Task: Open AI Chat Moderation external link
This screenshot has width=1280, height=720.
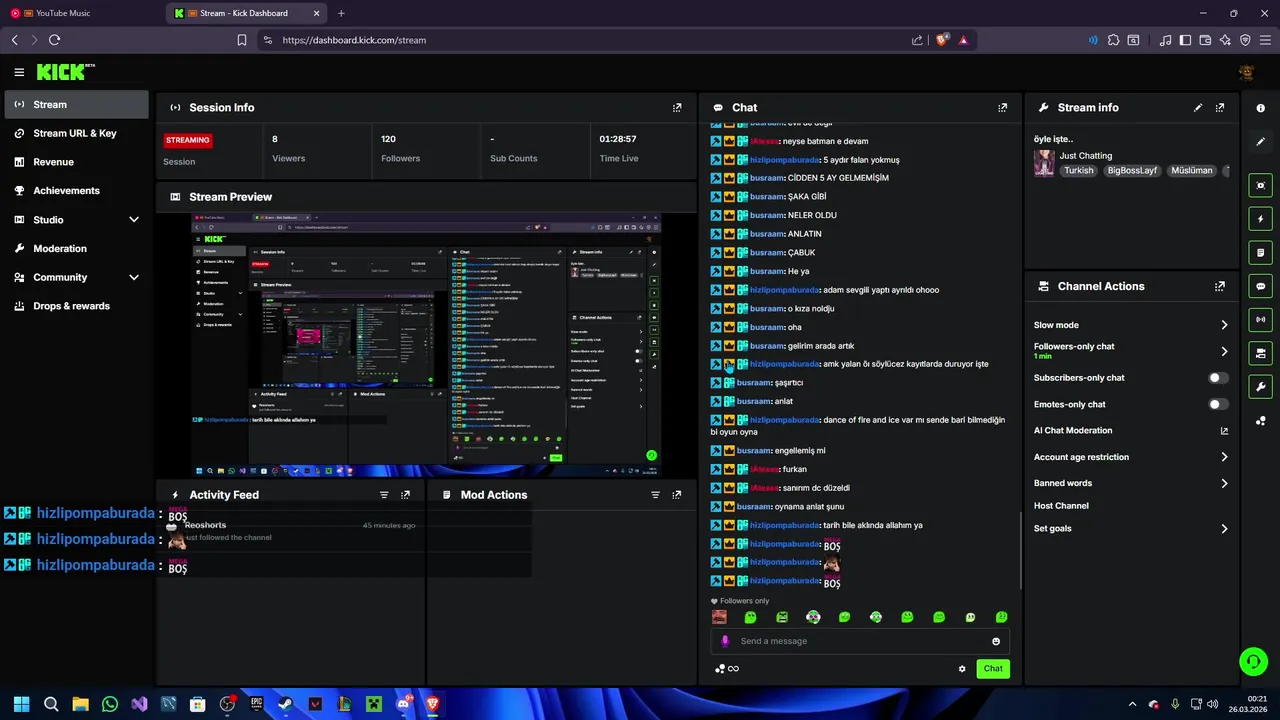Action: 1224,431
